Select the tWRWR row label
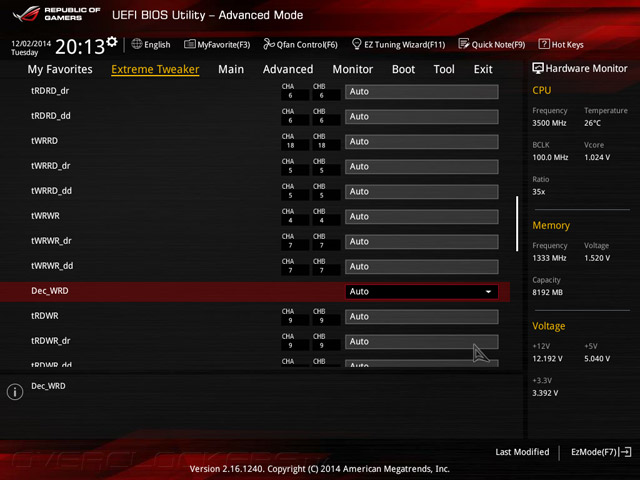 pos(45,216)
